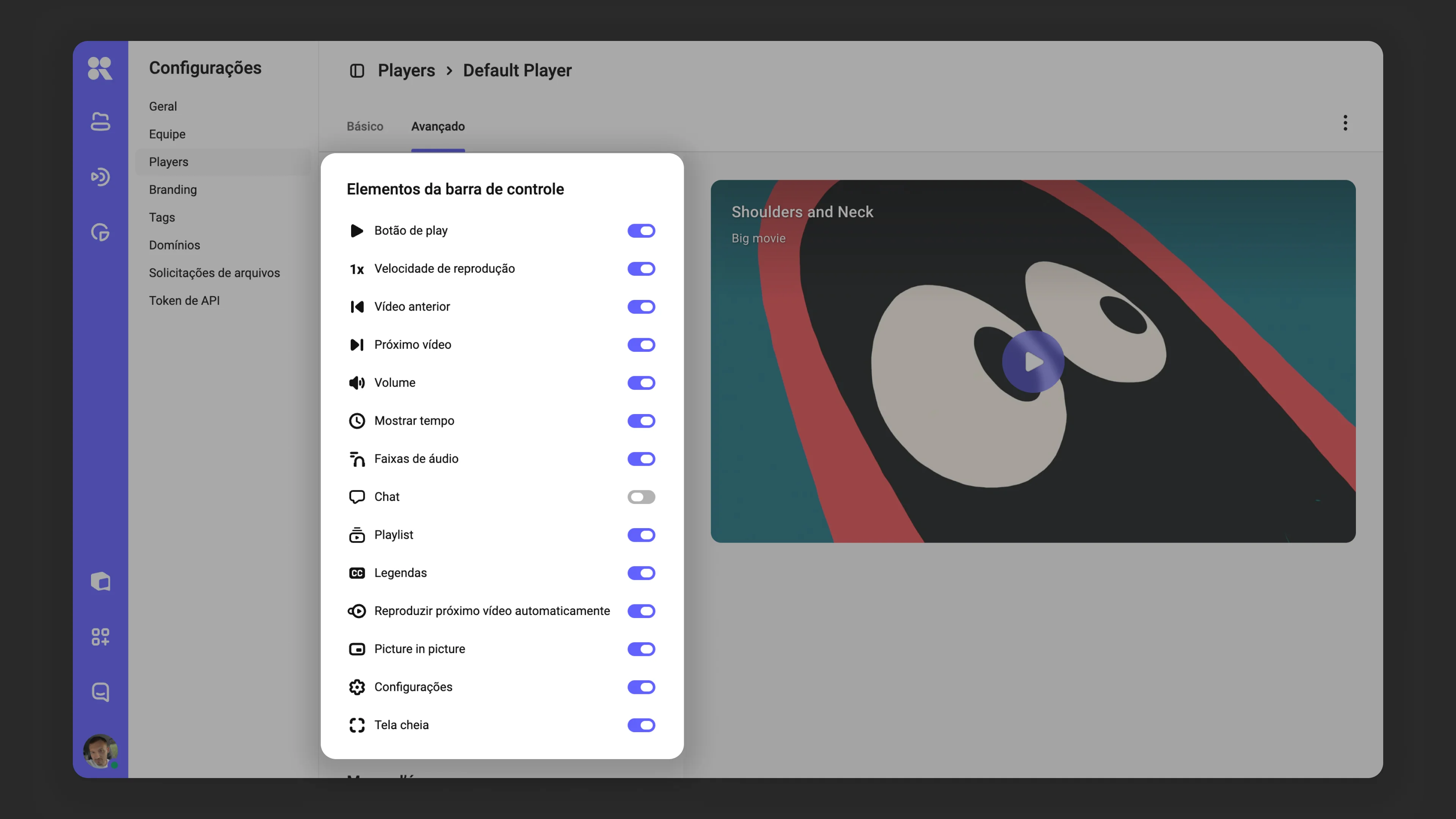Click the app logo at top left

(100, 68)
